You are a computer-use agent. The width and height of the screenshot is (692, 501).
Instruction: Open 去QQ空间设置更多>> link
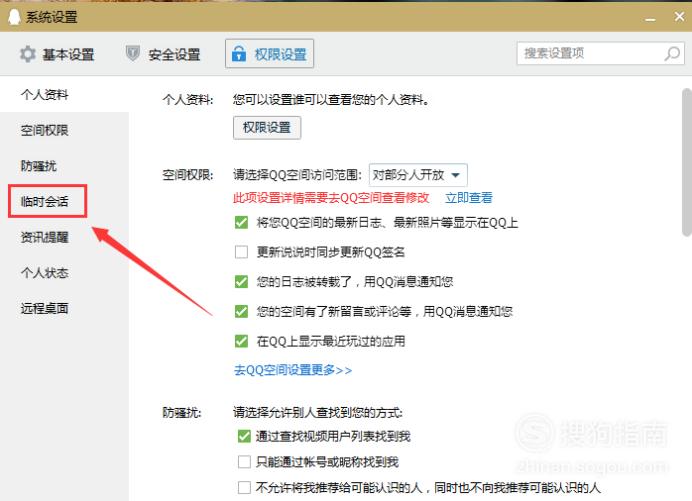click(293, 370)
